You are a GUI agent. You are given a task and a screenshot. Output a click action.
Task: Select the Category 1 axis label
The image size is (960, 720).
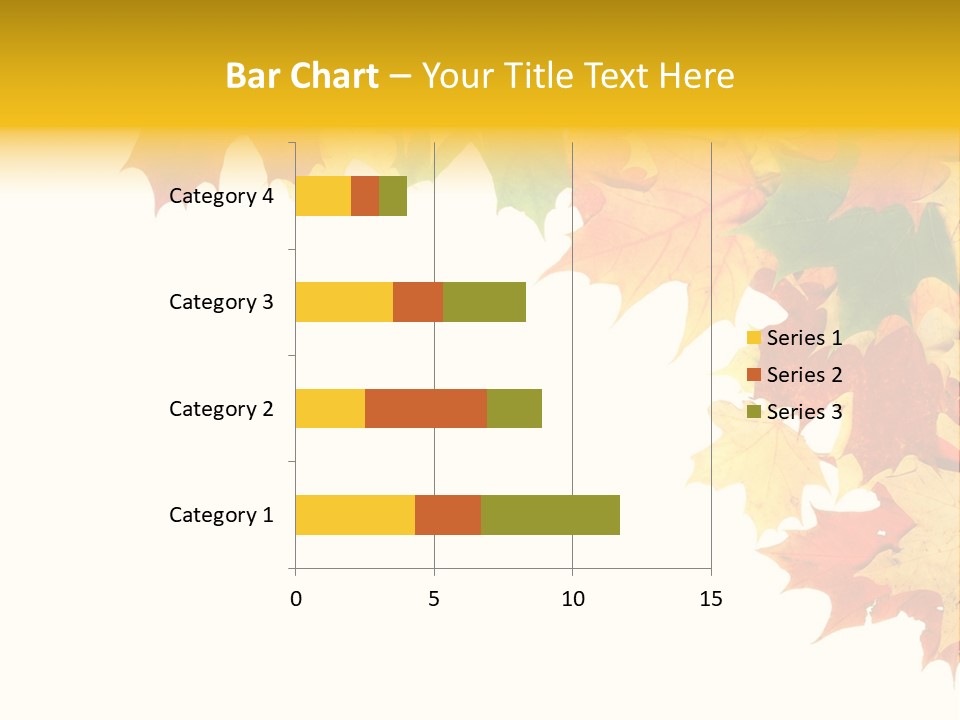coord(221,515)
